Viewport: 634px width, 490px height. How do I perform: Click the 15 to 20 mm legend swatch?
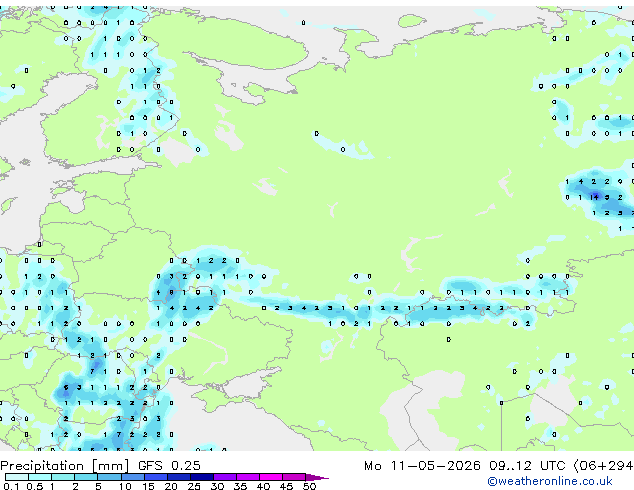click(155, 477)
